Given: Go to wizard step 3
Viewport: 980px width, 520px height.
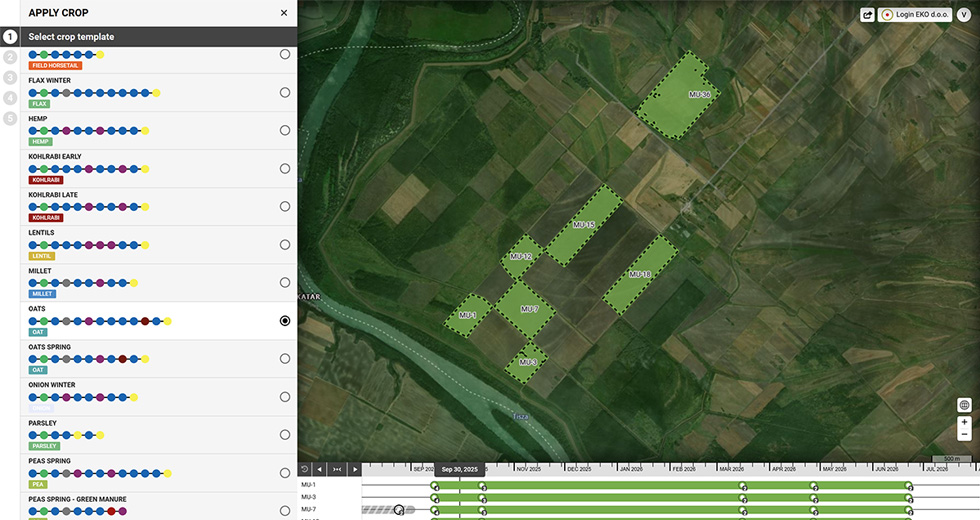Looking at the screenshot, I should tap(9, 78).
